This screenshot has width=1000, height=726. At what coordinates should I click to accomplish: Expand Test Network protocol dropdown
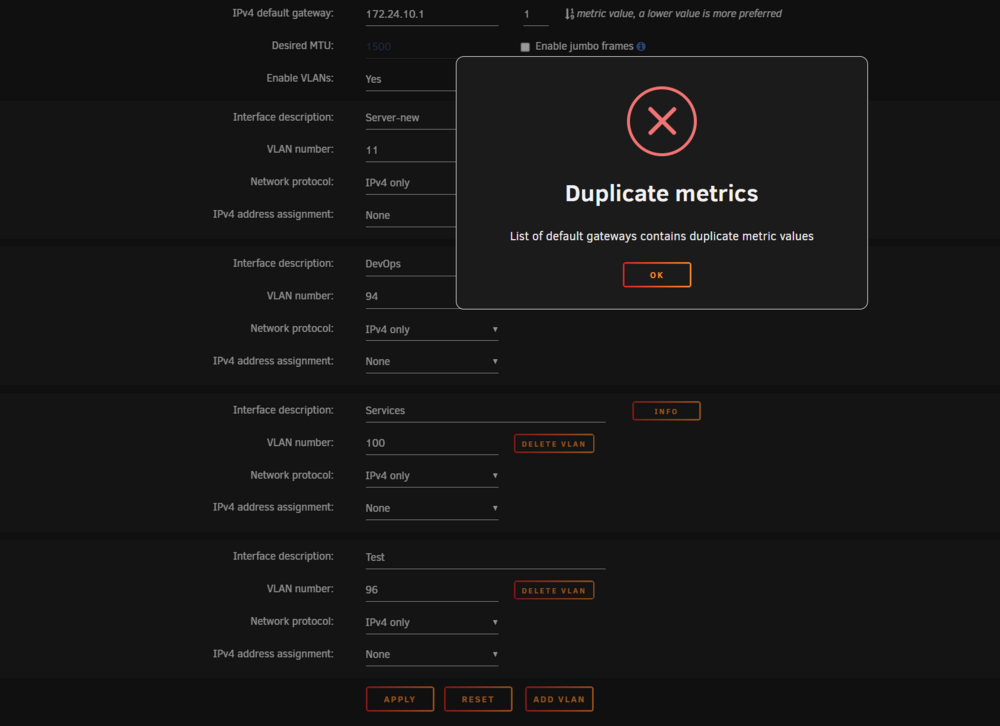click(432, 622)
